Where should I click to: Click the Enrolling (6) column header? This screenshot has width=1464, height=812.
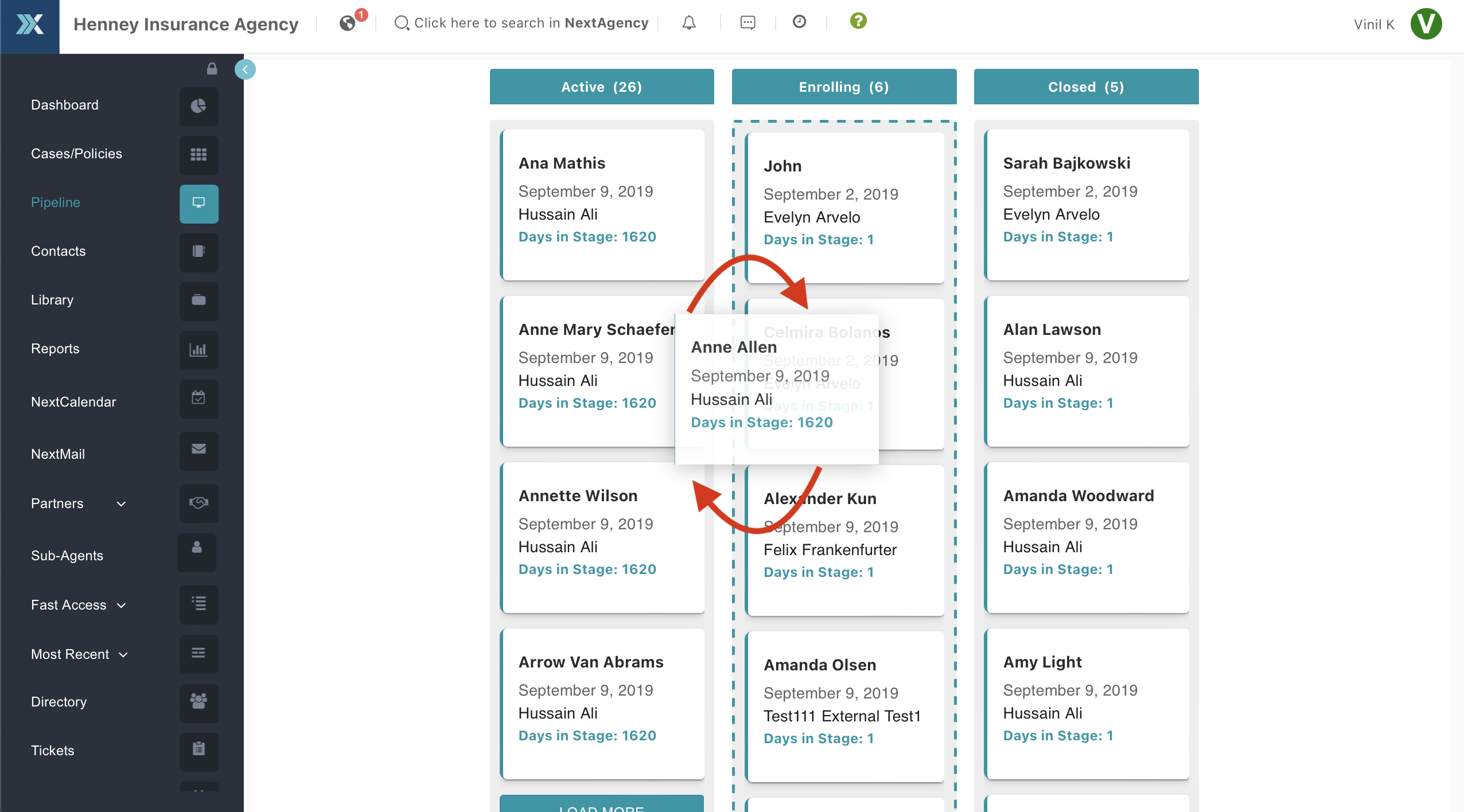tap(844, 87)
